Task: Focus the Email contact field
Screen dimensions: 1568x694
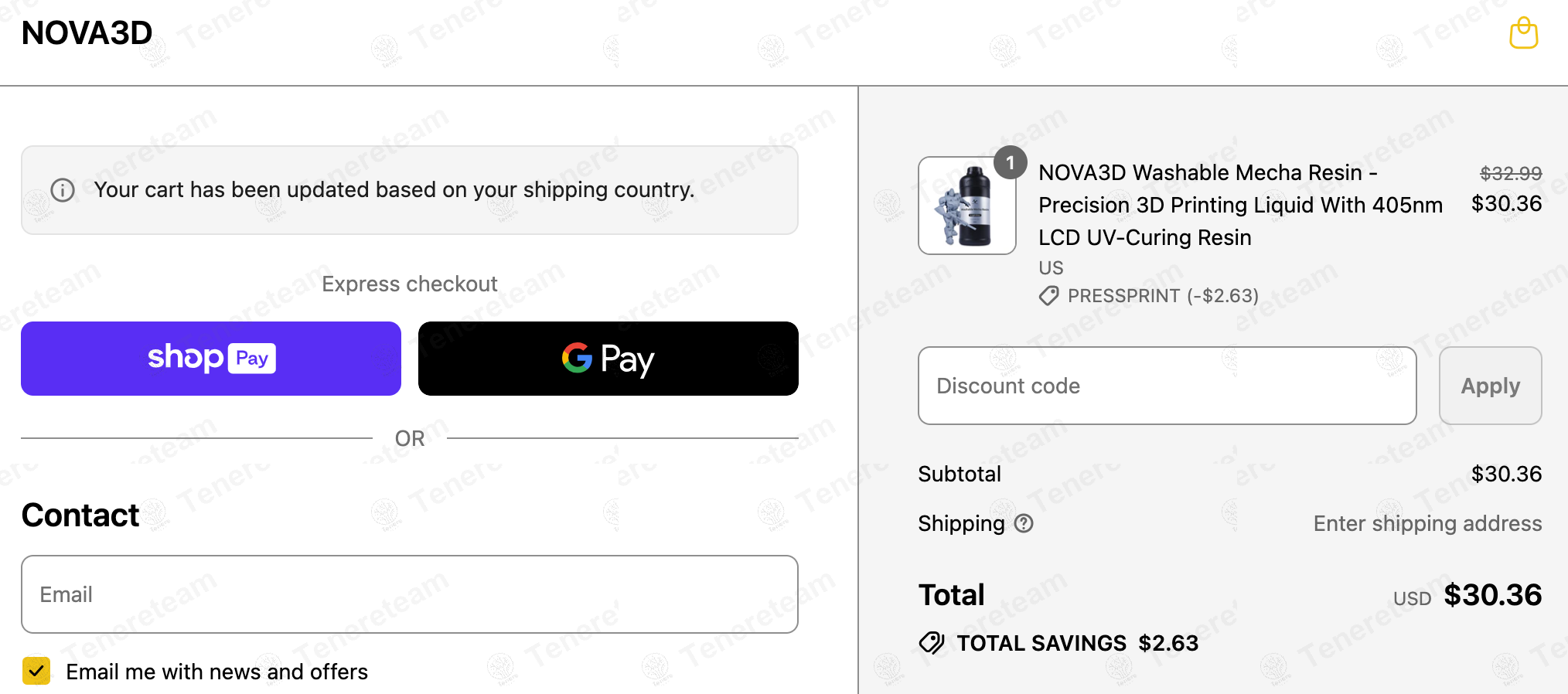Action: [410, 594]
